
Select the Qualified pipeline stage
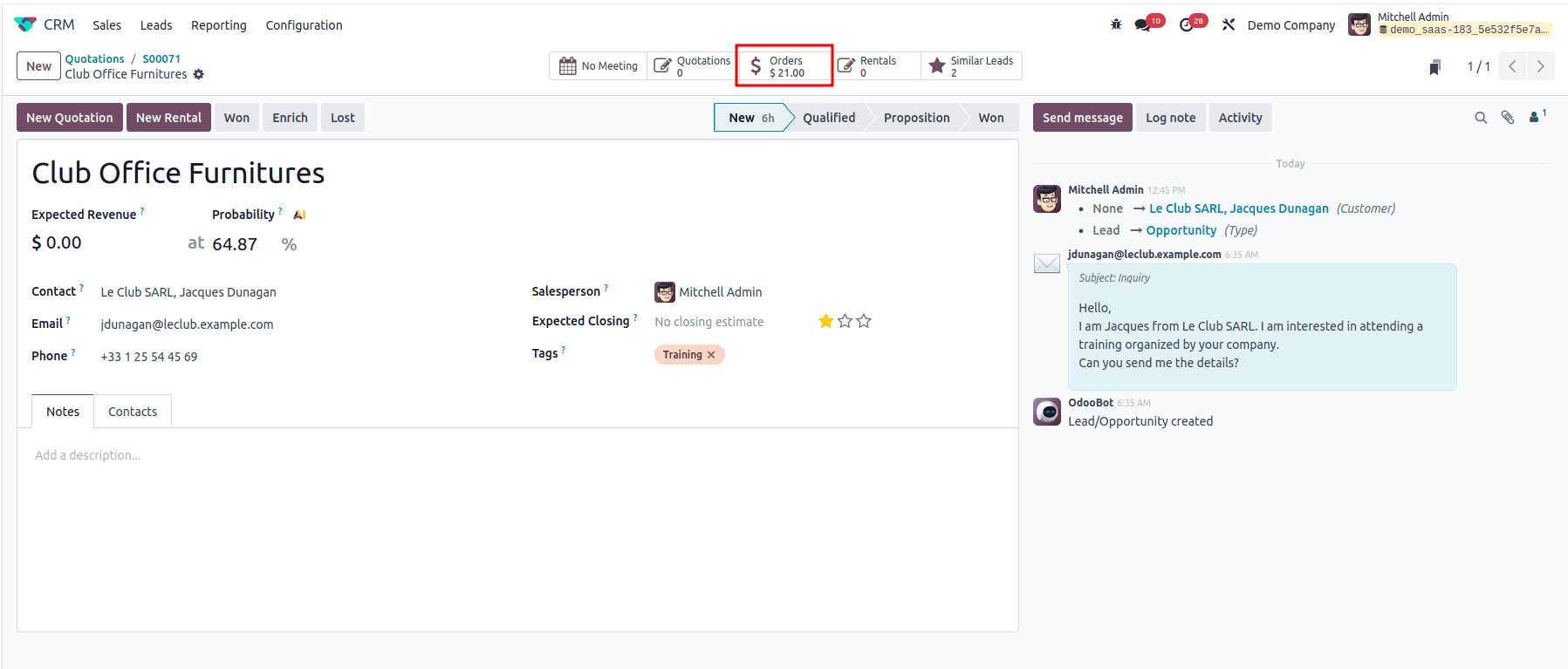(829, 118)
